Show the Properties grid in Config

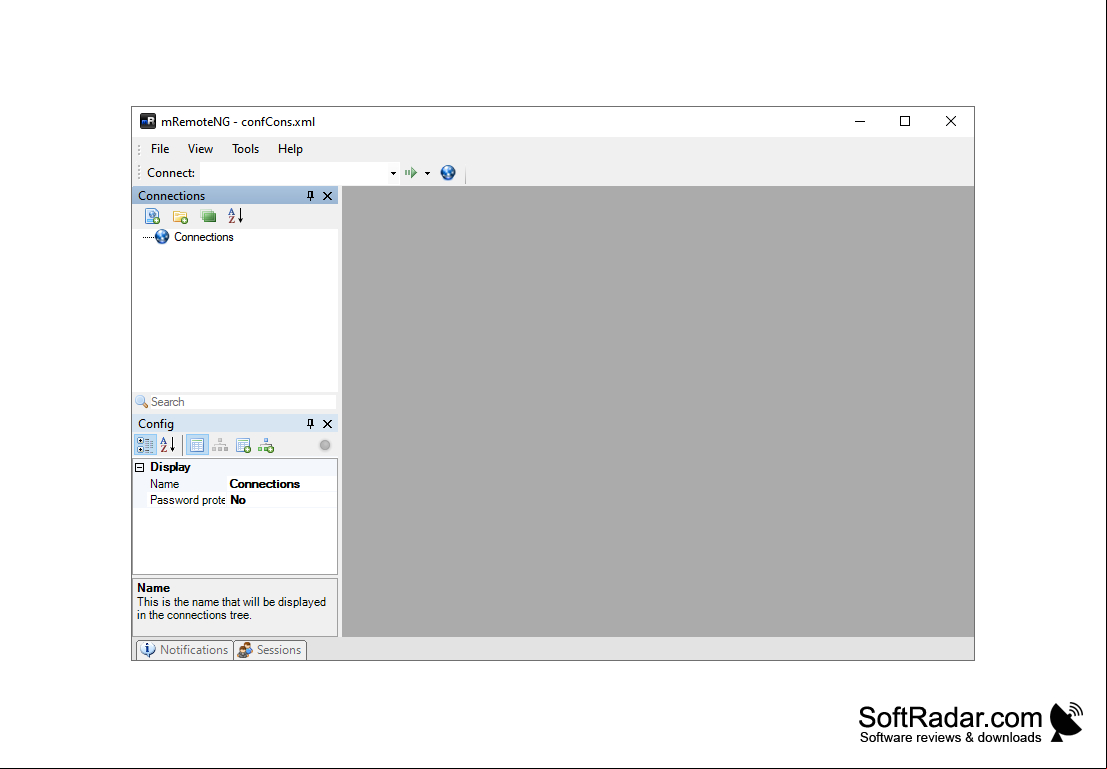point(197,445)
